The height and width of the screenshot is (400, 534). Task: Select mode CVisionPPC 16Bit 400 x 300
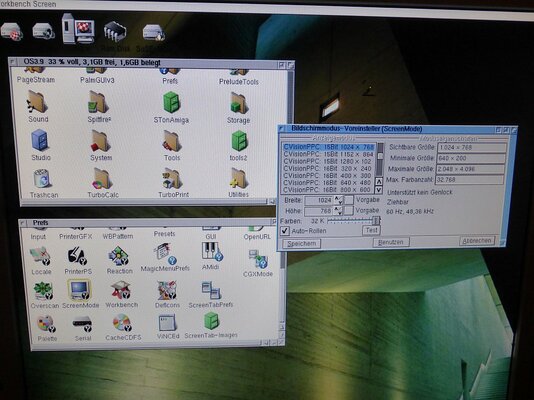pos(328,176)
